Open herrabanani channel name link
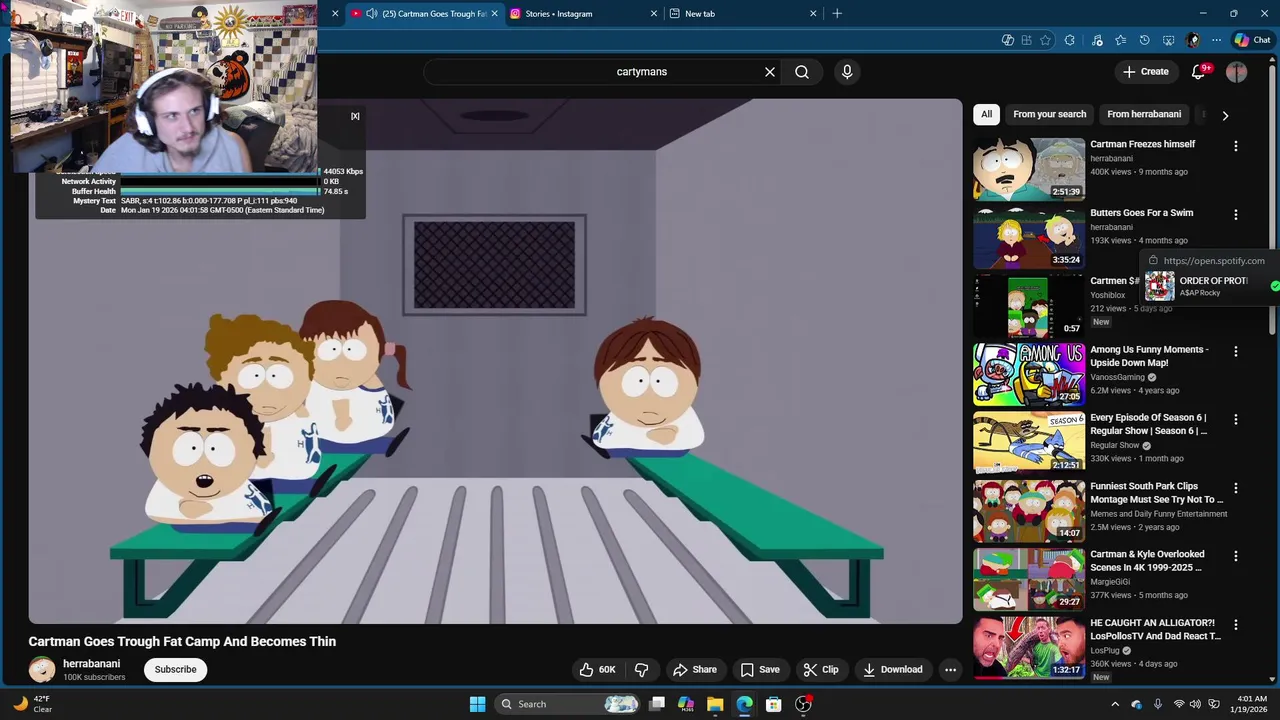This screenshot has height=720, width=1280. pyautogui.click(x=91, y=664)
